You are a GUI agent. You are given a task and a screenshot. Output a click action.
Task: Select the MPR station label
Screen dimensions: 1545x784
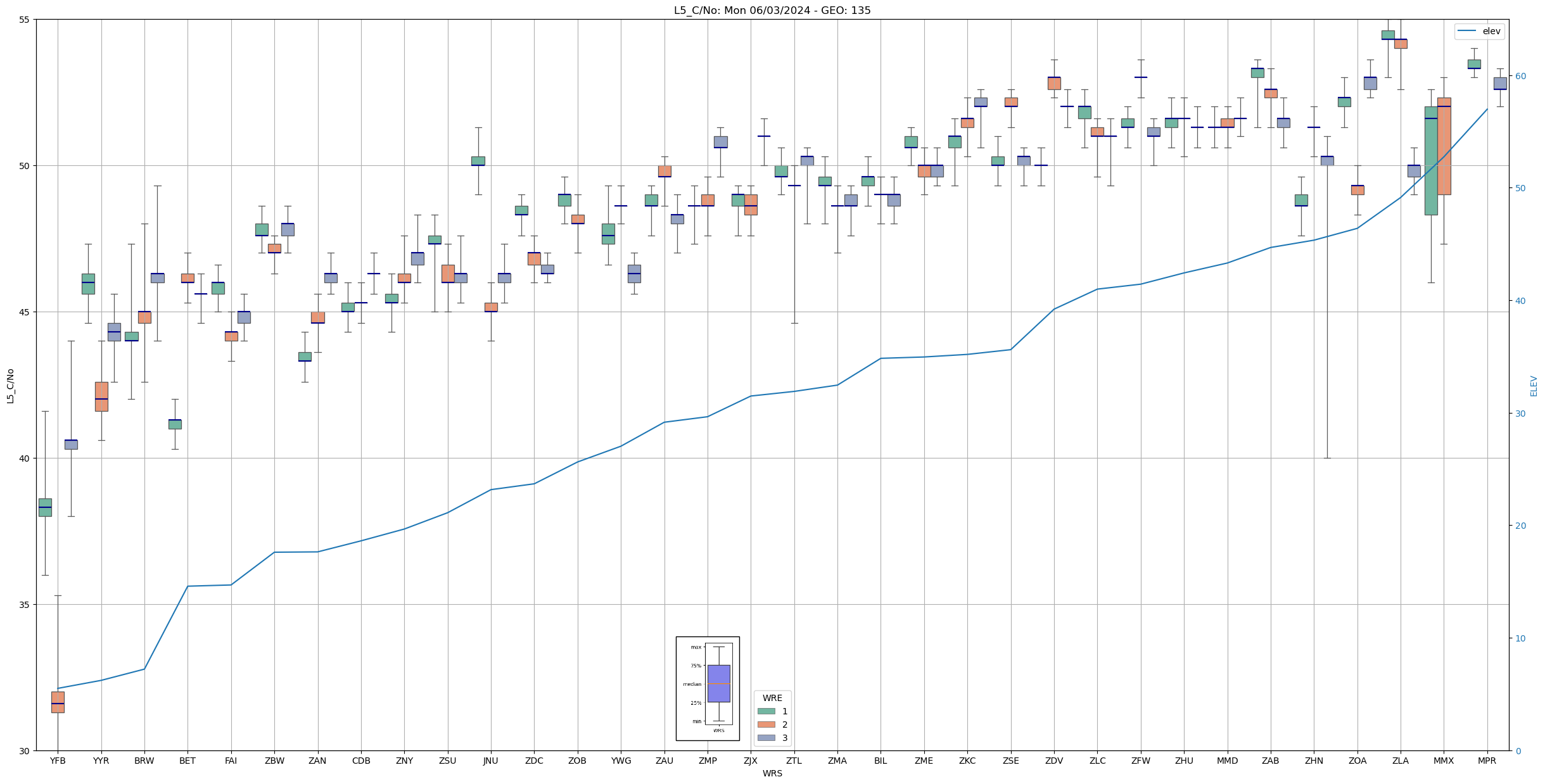coord(1487,761)
